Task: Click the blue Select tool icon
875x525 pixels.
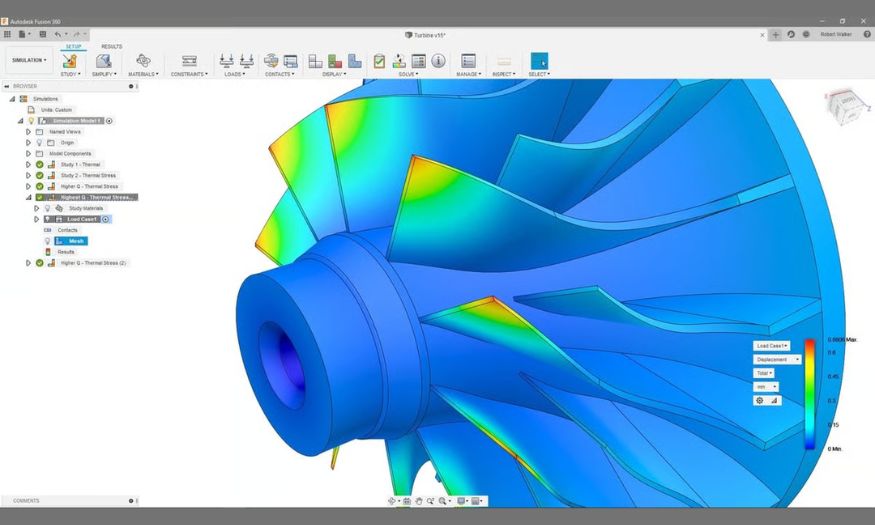Action: click(539, 61)
